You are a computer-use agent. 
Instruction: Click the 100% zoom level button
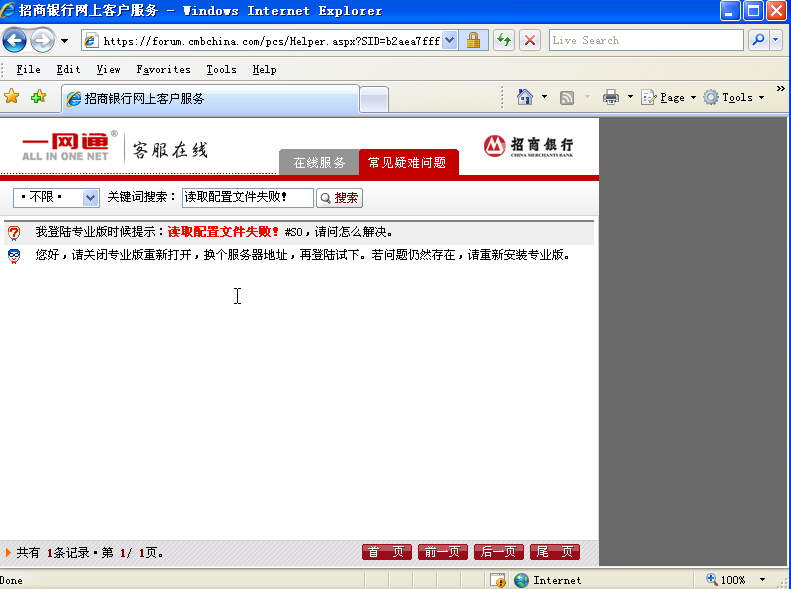(x=725, y=580)
